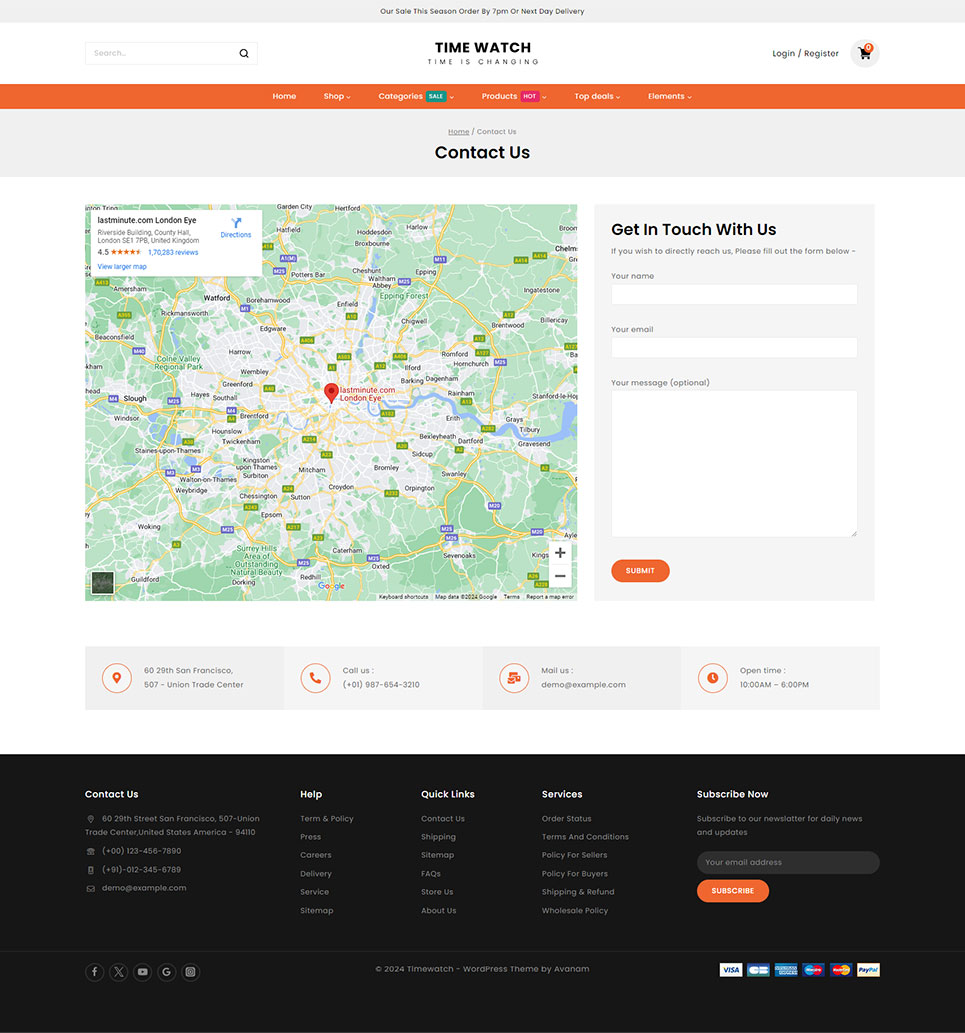
Task: Open the Login / Register link
Action: [805, 54]
